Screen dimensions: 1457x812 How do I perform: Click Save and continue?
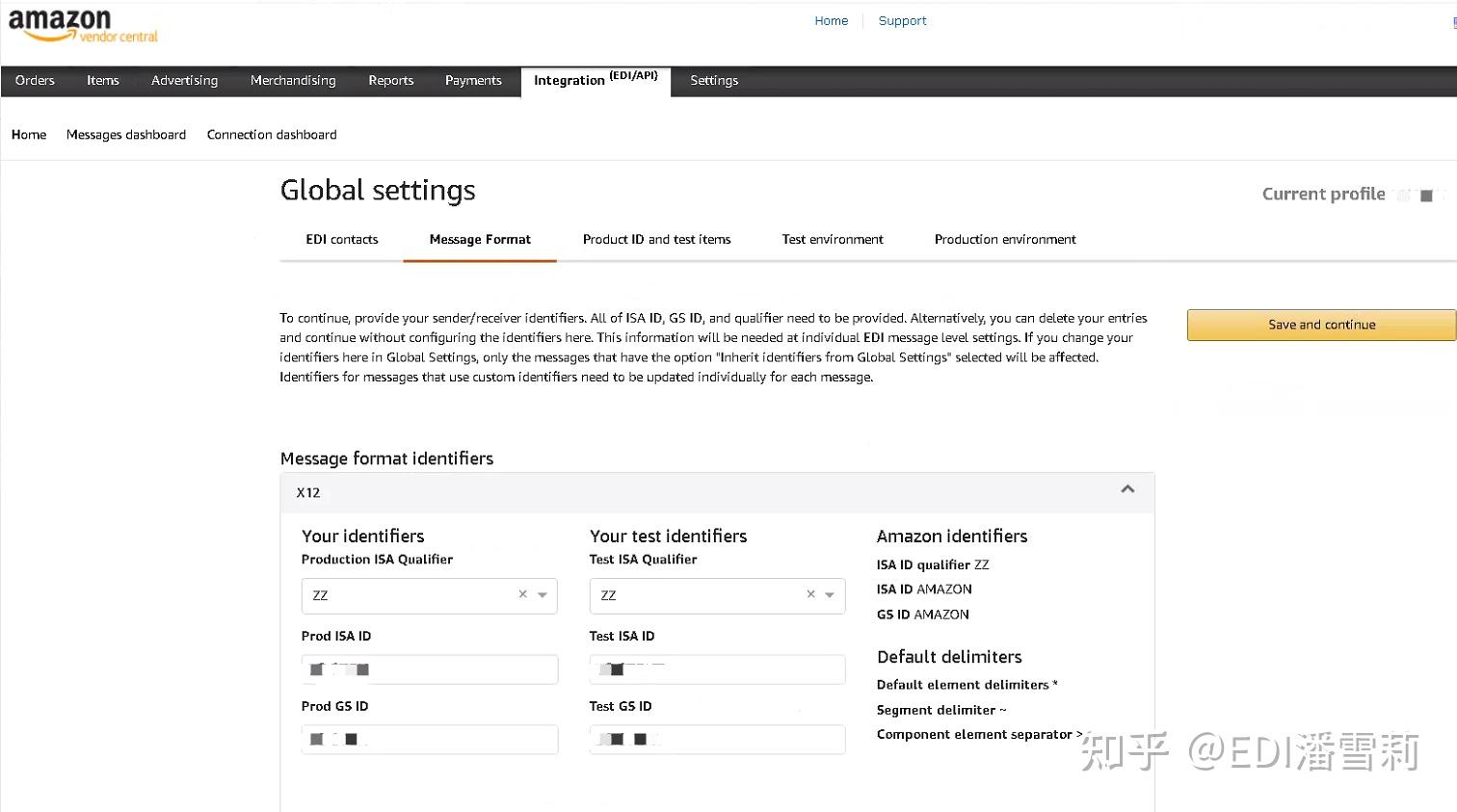pos(1320,325)
